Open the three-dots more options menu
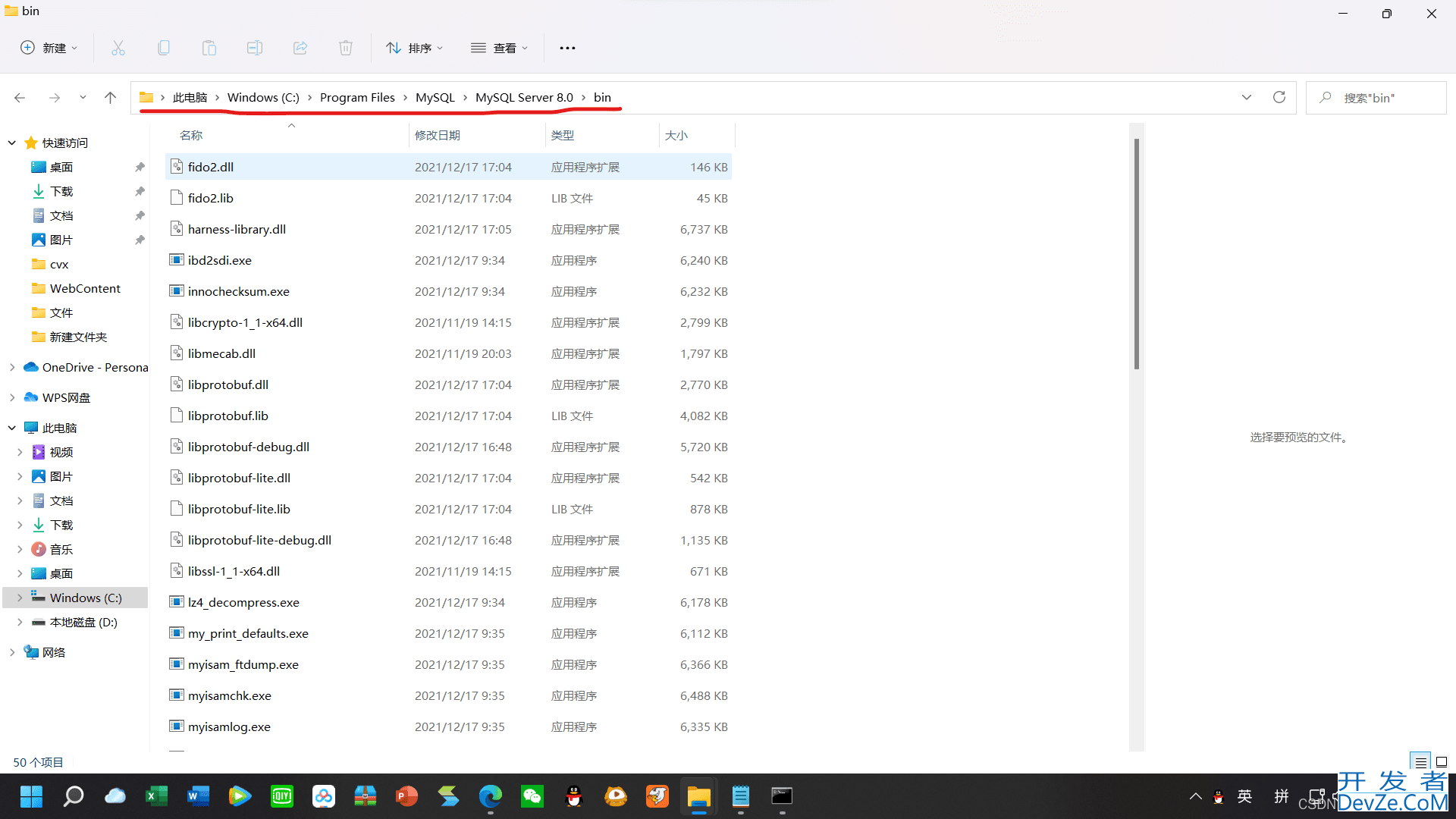1456x819 pixels. pyautogui.click(x=567, y=48)
